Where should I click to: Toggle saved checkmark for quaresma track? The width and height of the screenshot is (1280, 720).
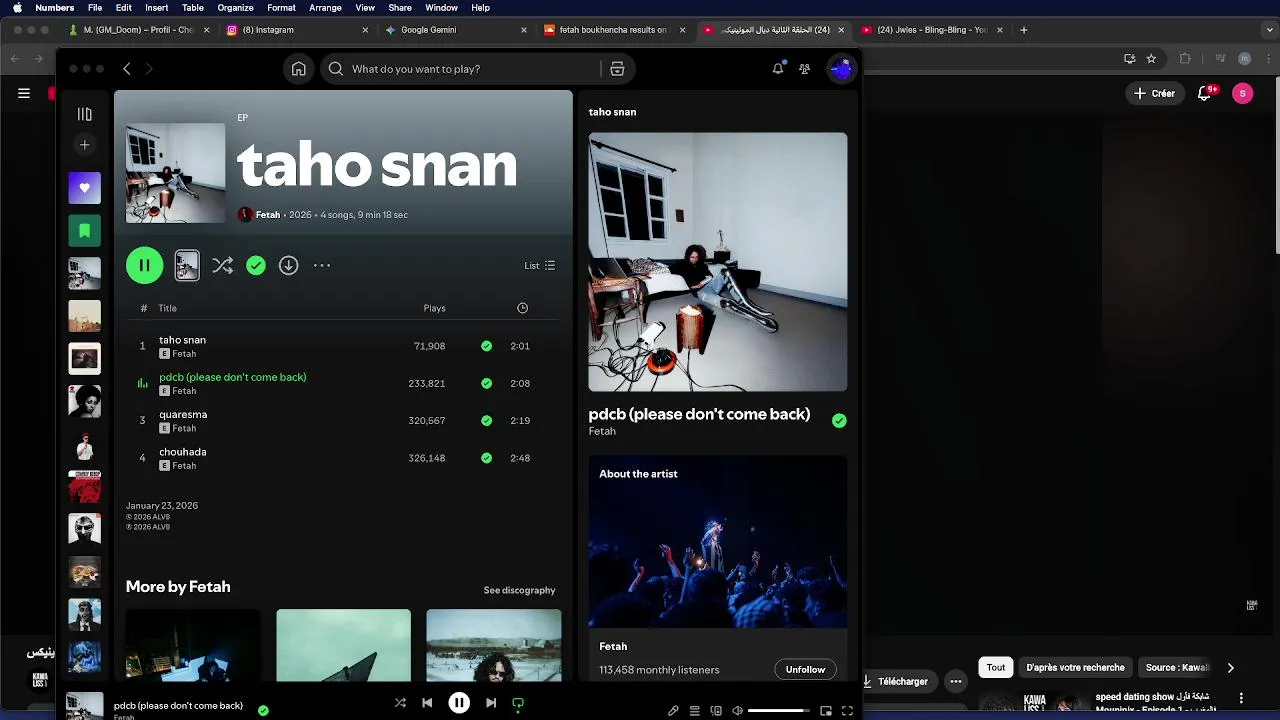click(x=486, y=421)
